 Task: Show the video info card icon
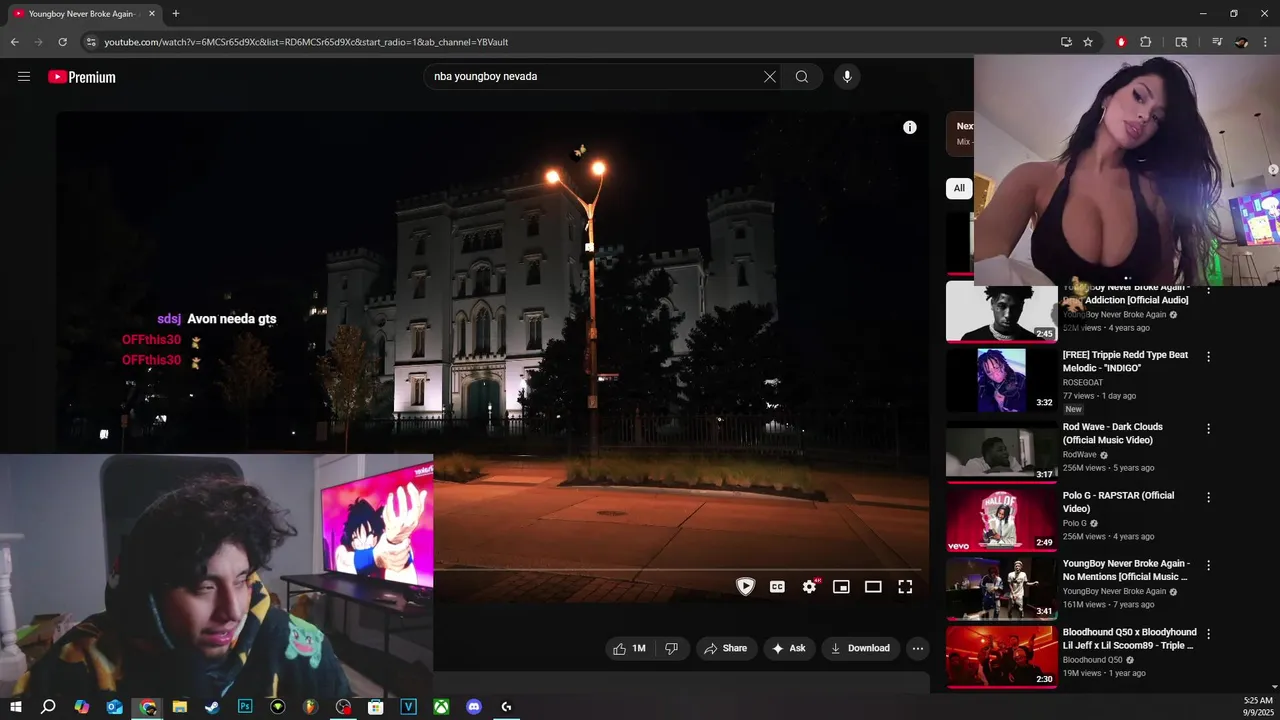pos(910,127)
